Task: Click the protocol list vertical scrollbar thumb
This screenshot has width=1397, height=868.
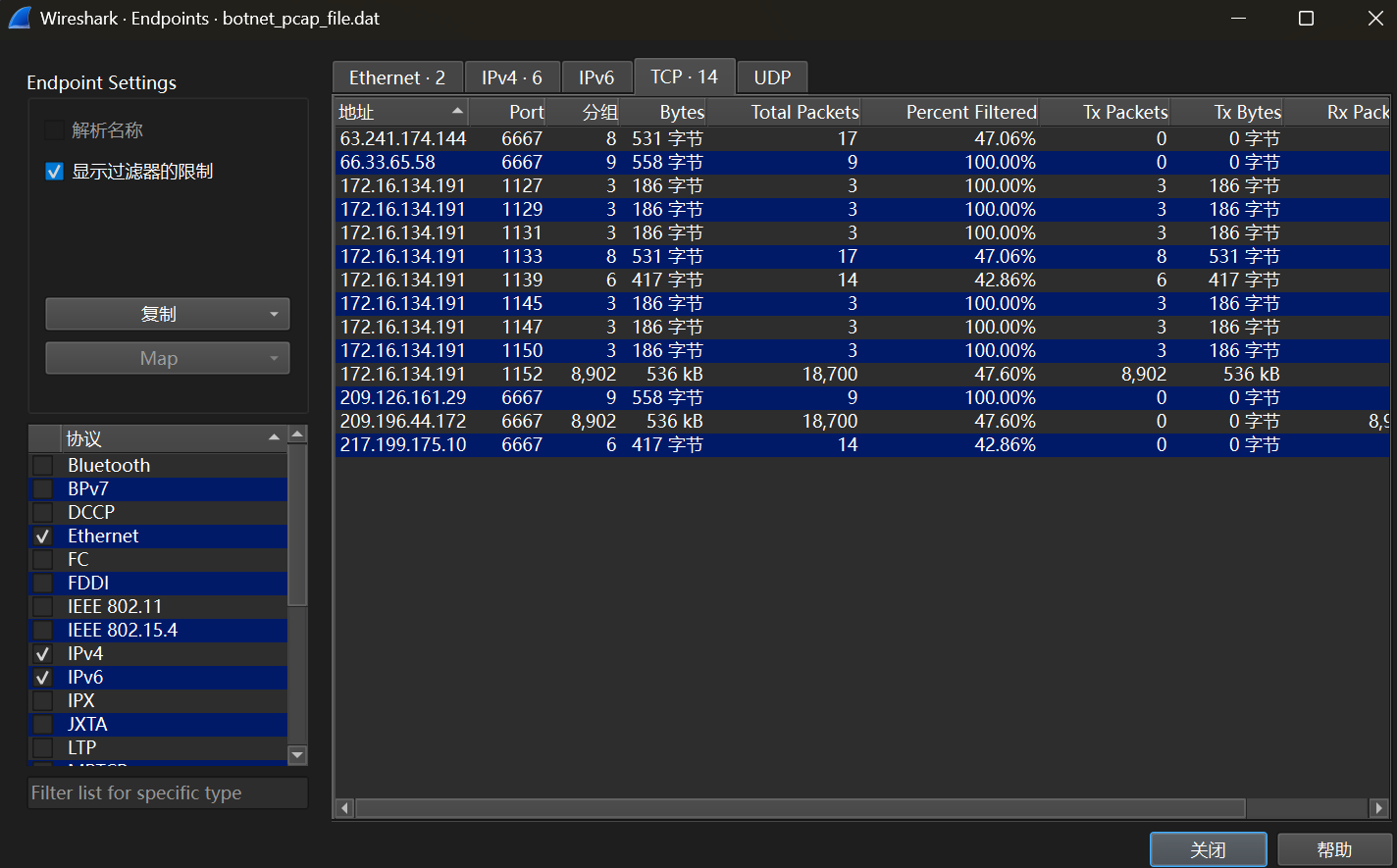Action: tap(297, 526)
